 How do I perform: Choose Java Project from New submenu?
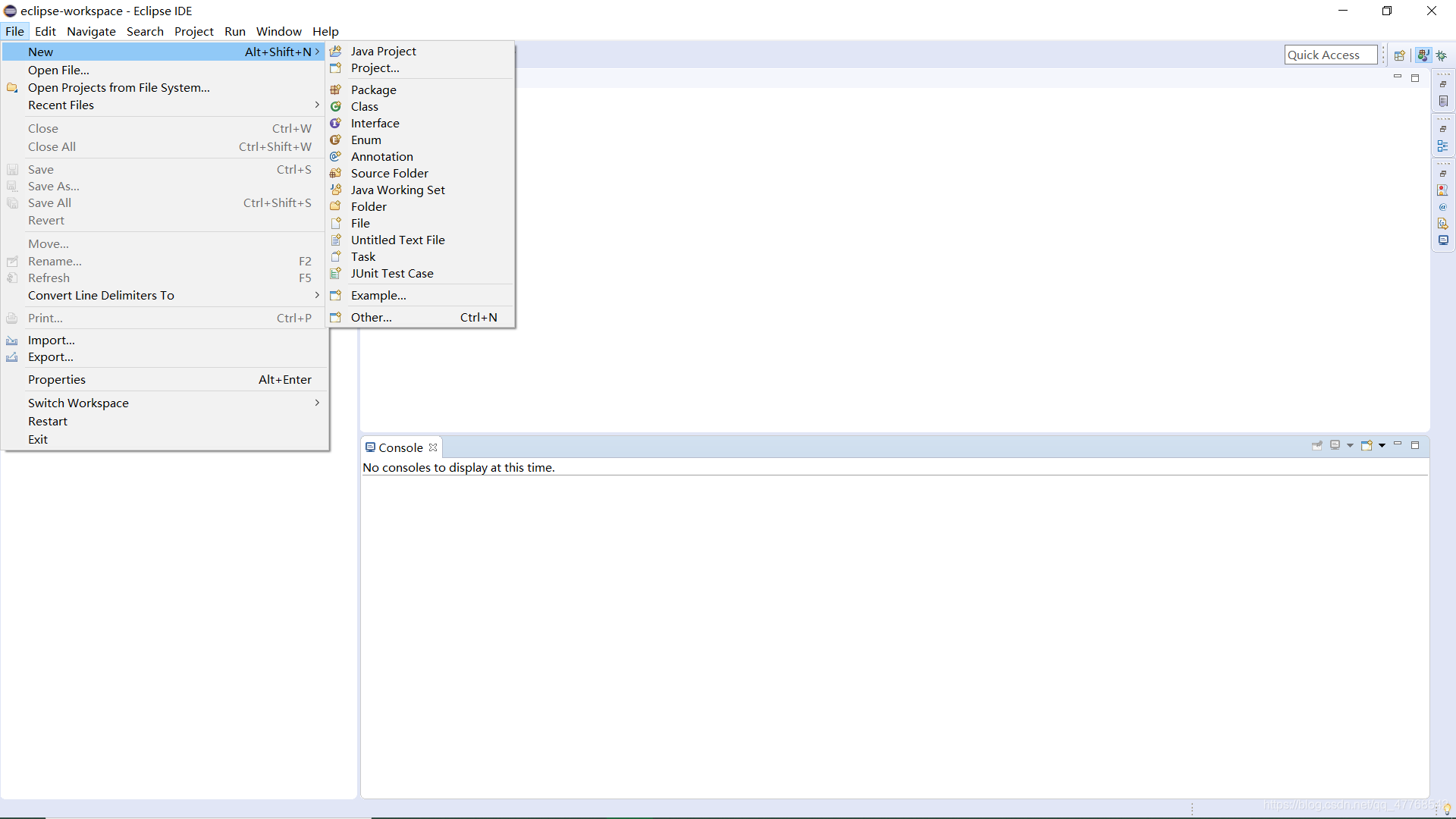click(x=383, y=51)
